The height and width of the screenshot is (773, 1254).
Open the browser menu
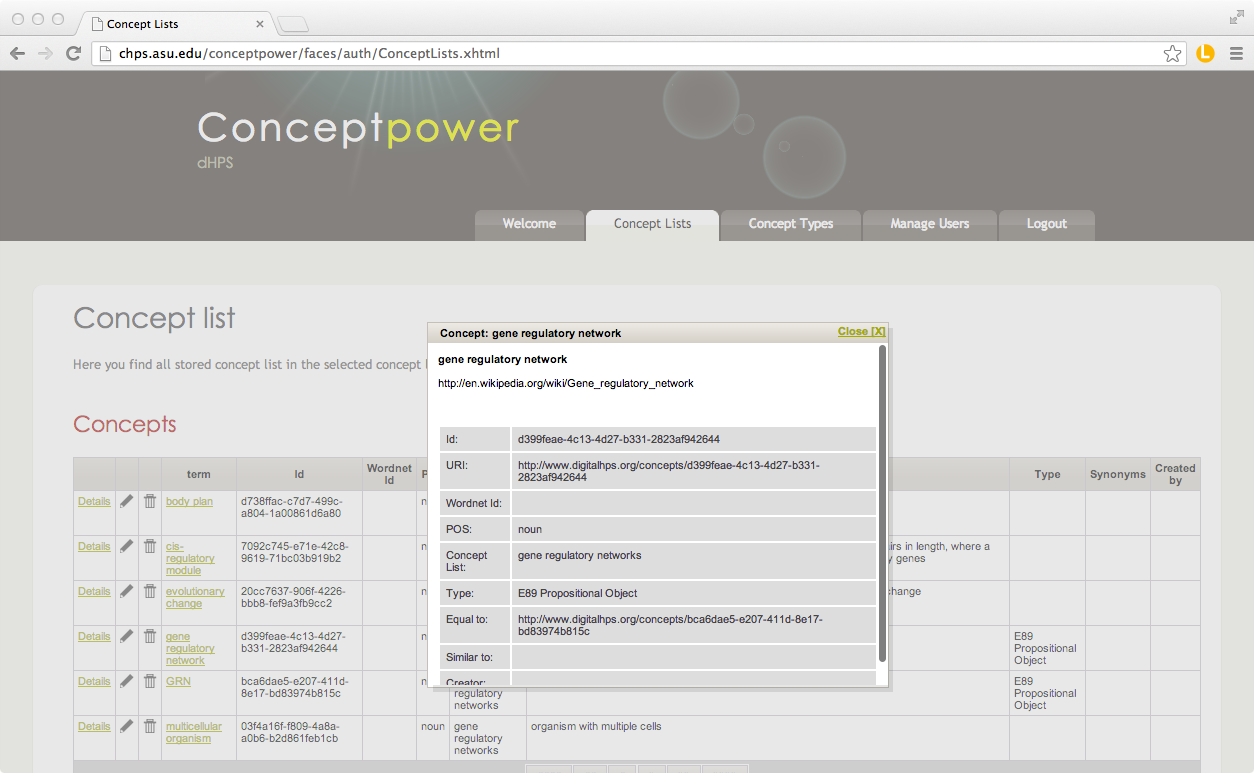tap(1237, 53)
